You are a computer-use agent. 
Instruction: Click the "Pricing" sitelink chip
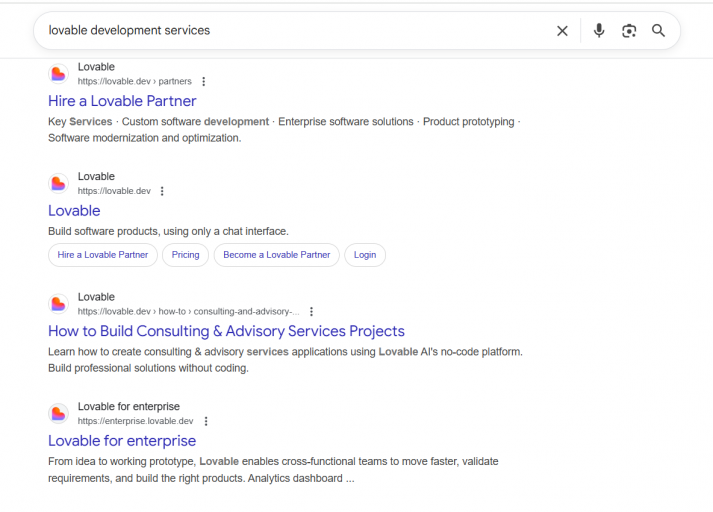[x=185, y=255]
